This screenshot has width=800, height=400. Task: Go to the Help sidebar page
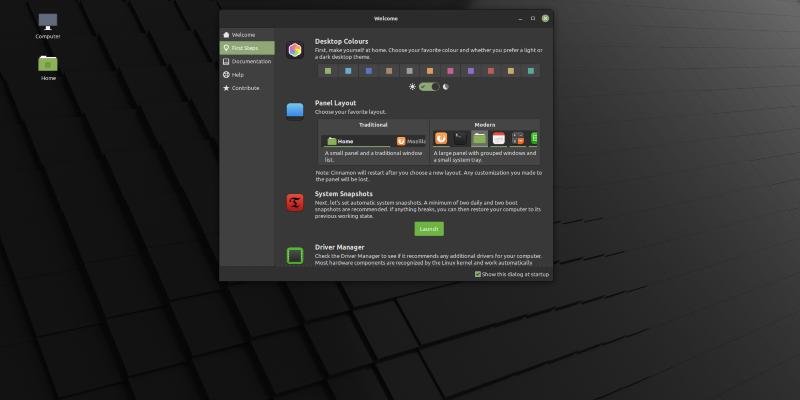[x=237, y=74]
